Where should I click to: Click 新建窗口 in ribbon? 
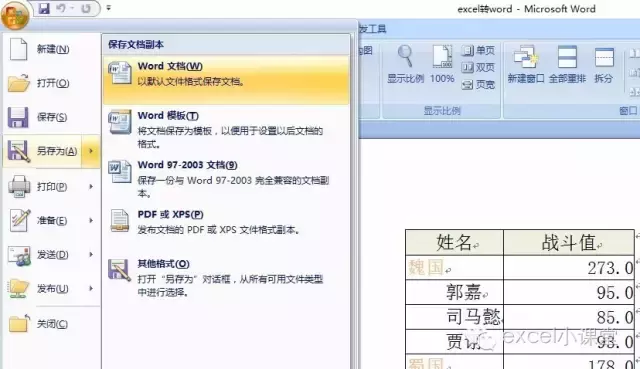point(526,64)
